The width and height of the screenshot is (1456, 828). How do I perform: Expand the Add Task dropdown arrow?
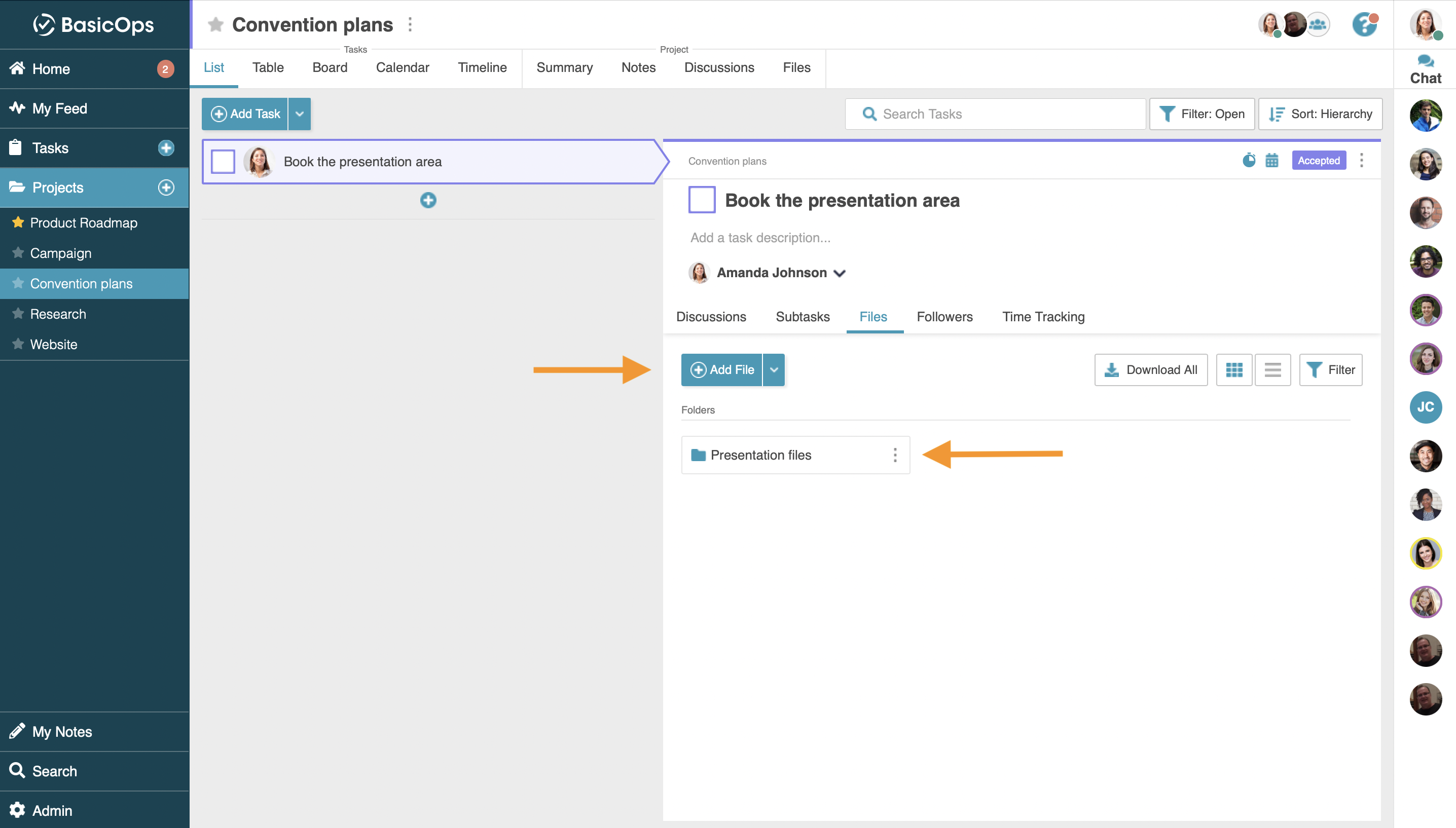point(300,114)
